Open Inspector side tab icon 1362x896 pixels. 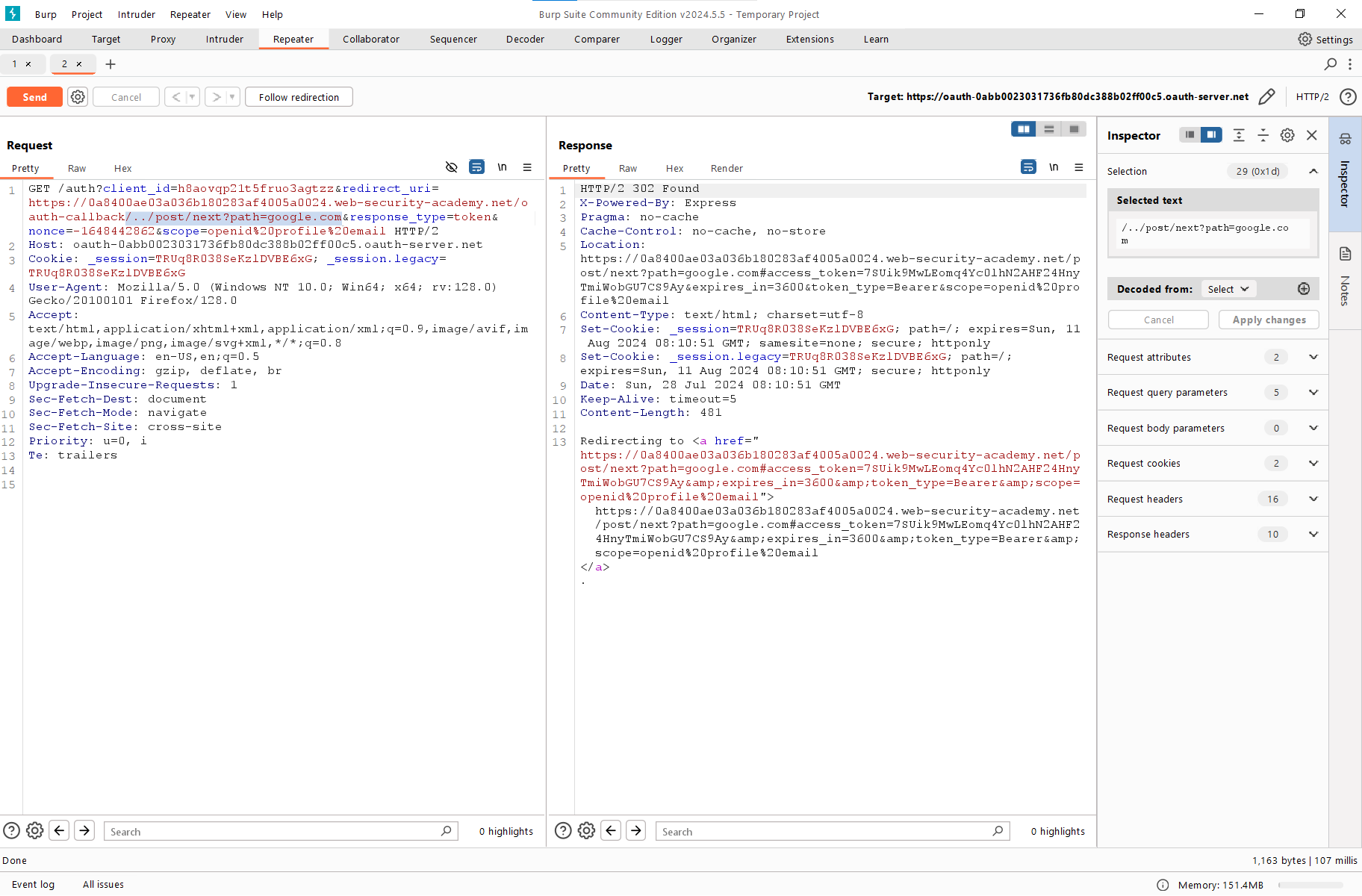point(1346,139)
